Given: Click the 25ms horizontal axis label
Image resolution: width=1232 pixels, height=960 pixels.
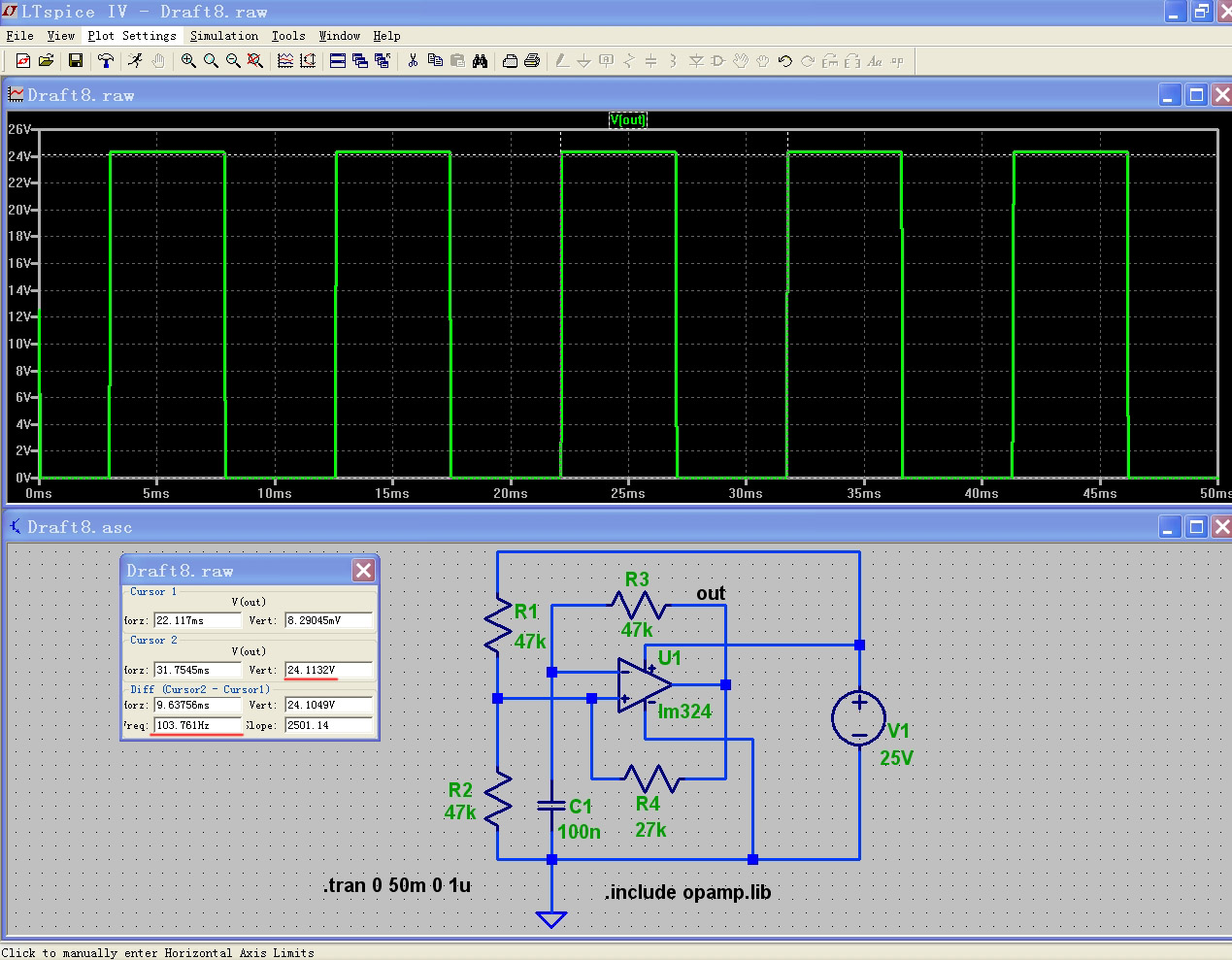Looking at the screenshot, I should click(x=628, y=494).
